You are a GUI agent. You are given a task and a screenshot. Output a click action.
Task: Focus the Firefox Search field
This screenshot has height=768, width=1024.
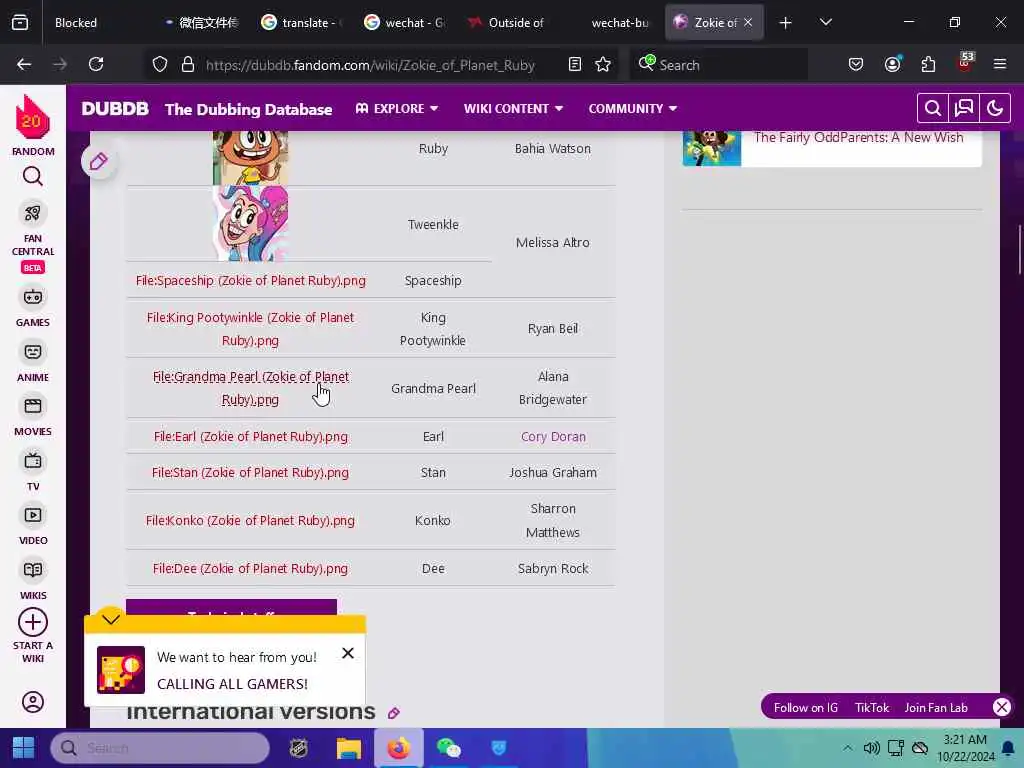(x=719, y=64)
